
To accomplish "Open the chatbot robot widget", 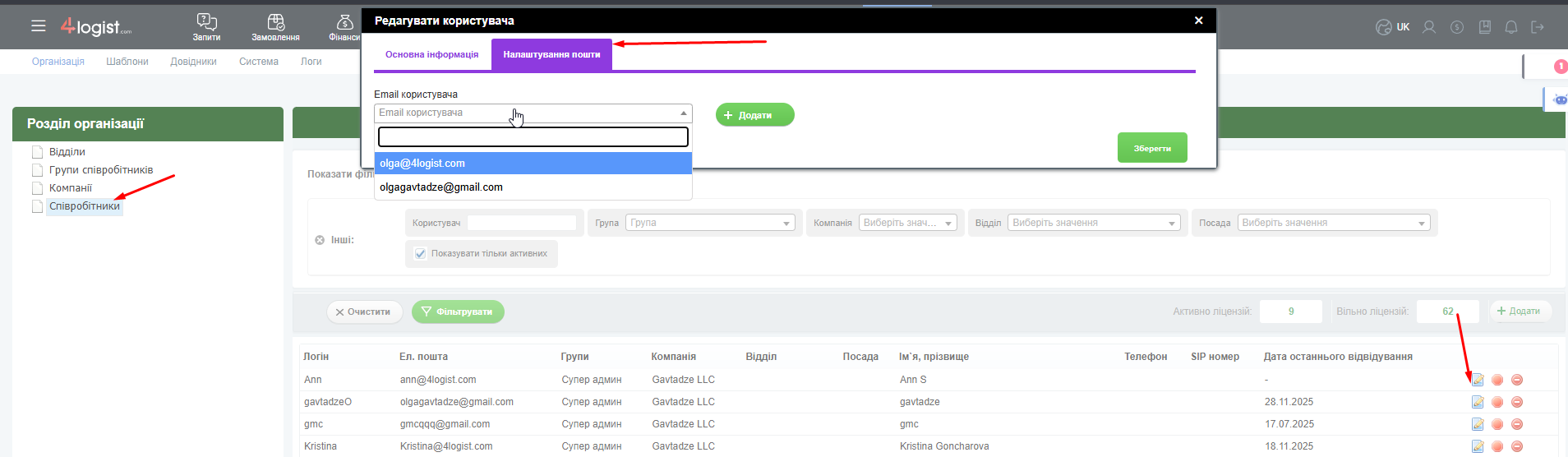I will pyautogui.click(x=1559, y=99).
